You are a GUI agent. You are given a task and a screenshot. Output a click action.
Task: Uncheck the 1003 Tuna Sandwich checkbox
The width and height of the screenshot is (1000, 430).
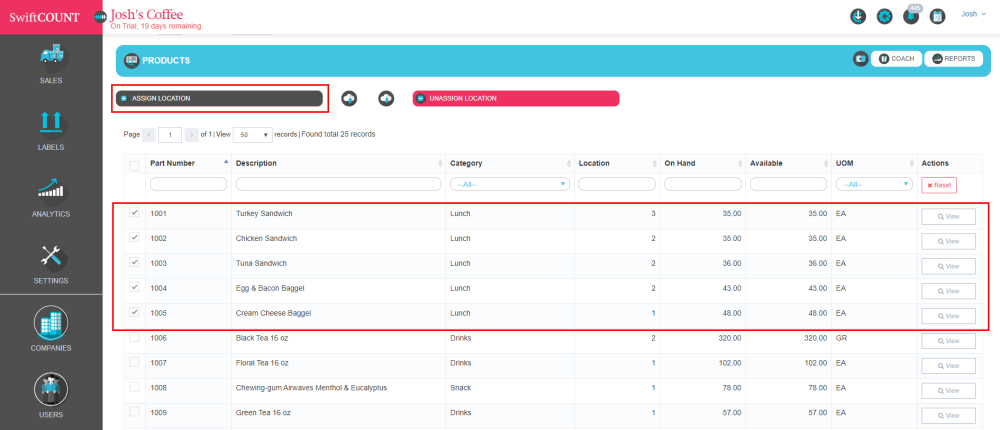tap(135, 262)
